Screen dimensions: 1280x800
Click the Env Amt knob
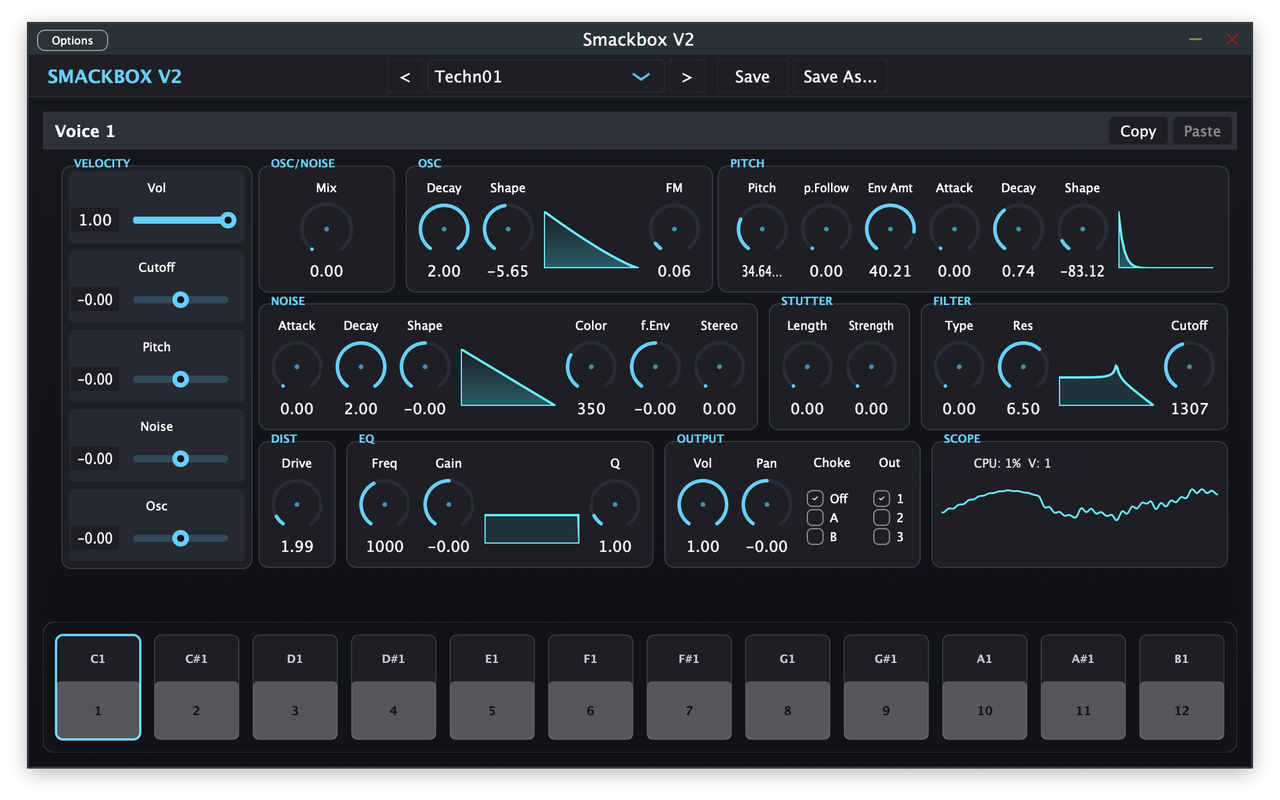[890, 229]
